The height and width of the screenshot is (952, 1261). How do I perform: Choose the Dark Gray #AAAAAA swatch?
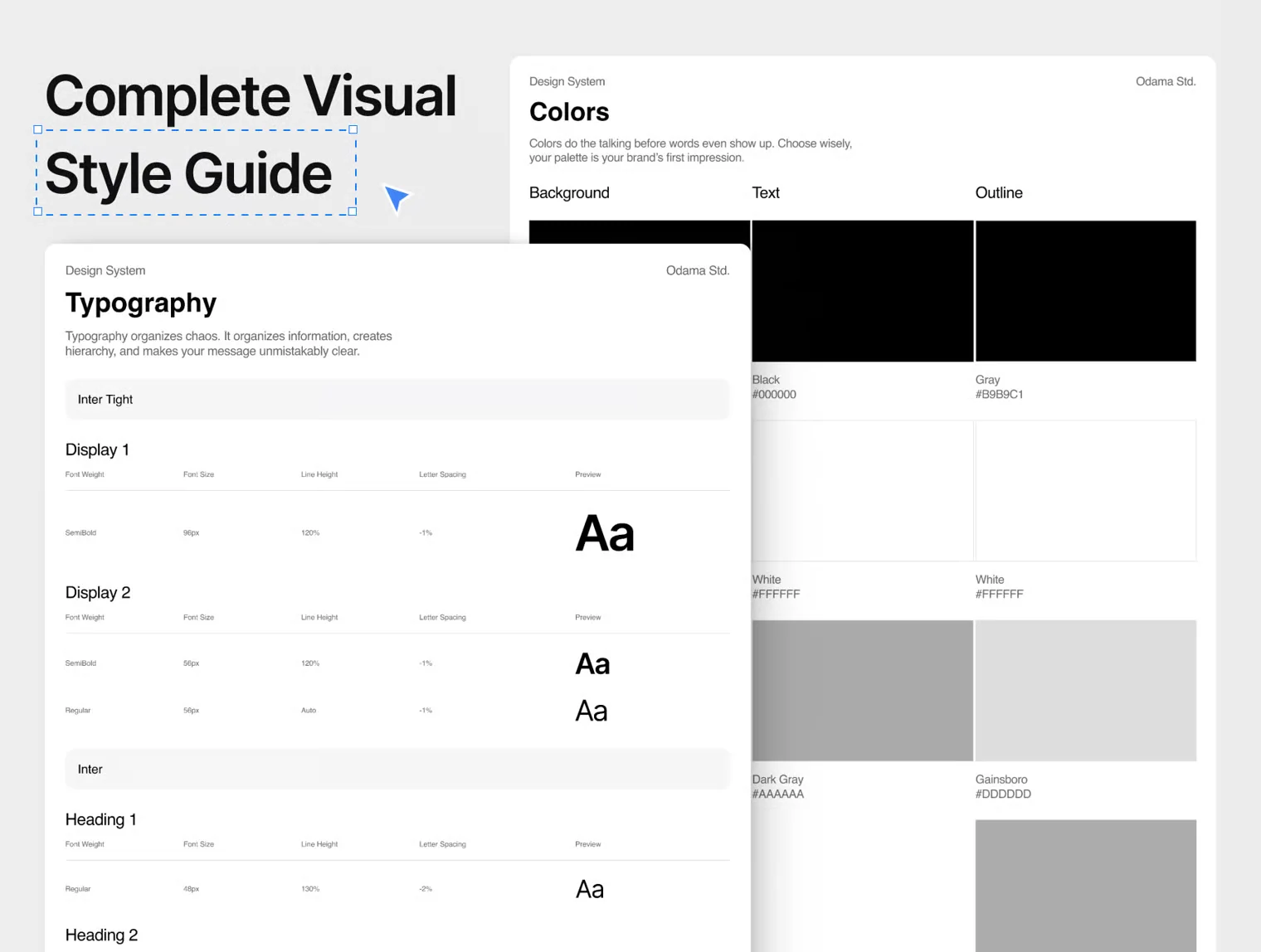(x=862, y=691)
